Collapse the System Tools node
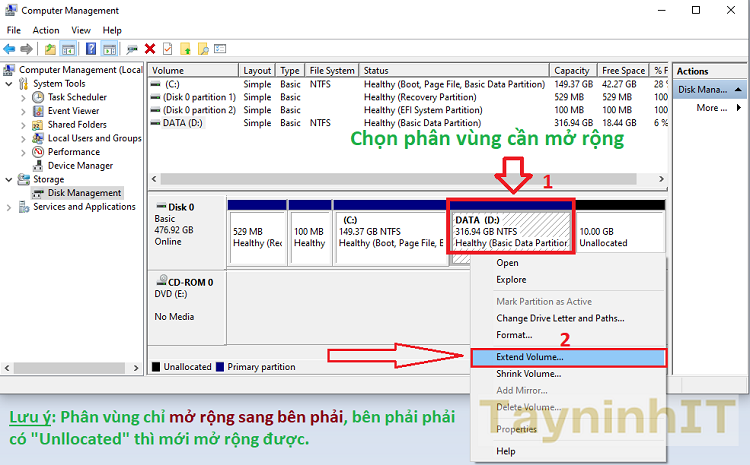The width and height of the screenshot is (750, 465). 10,84
